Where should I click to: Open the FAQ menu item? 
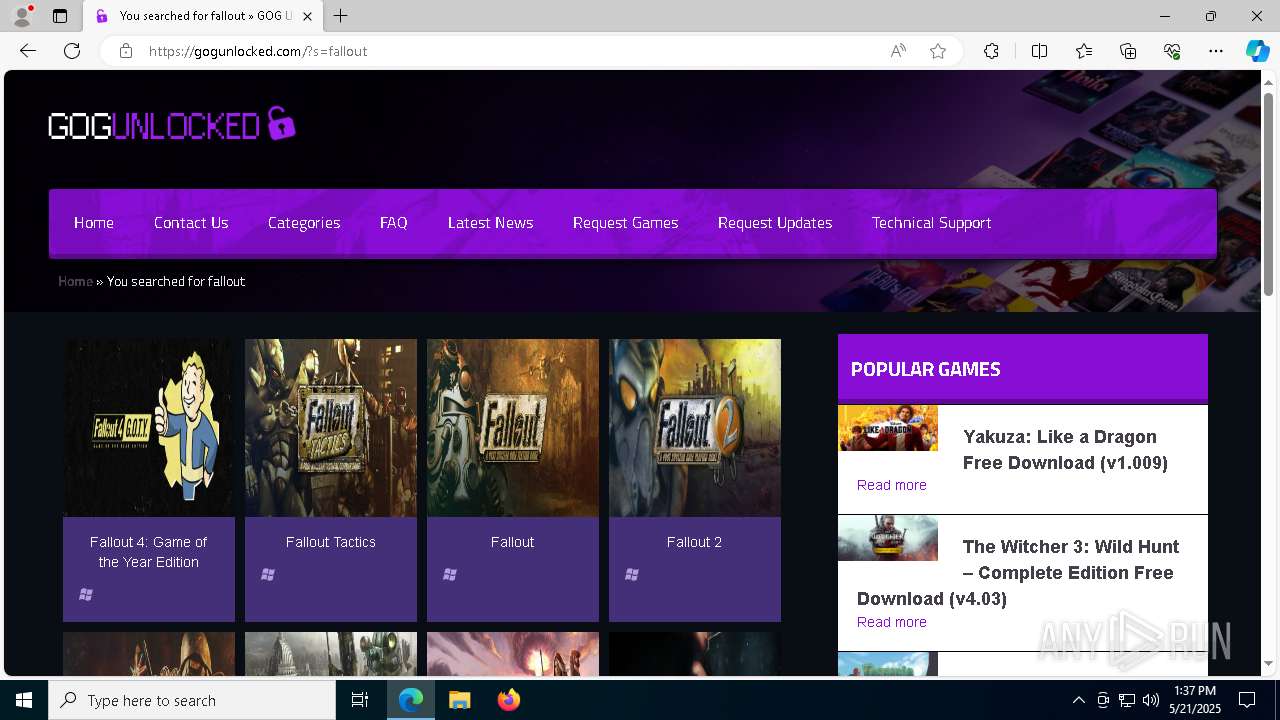394,222
